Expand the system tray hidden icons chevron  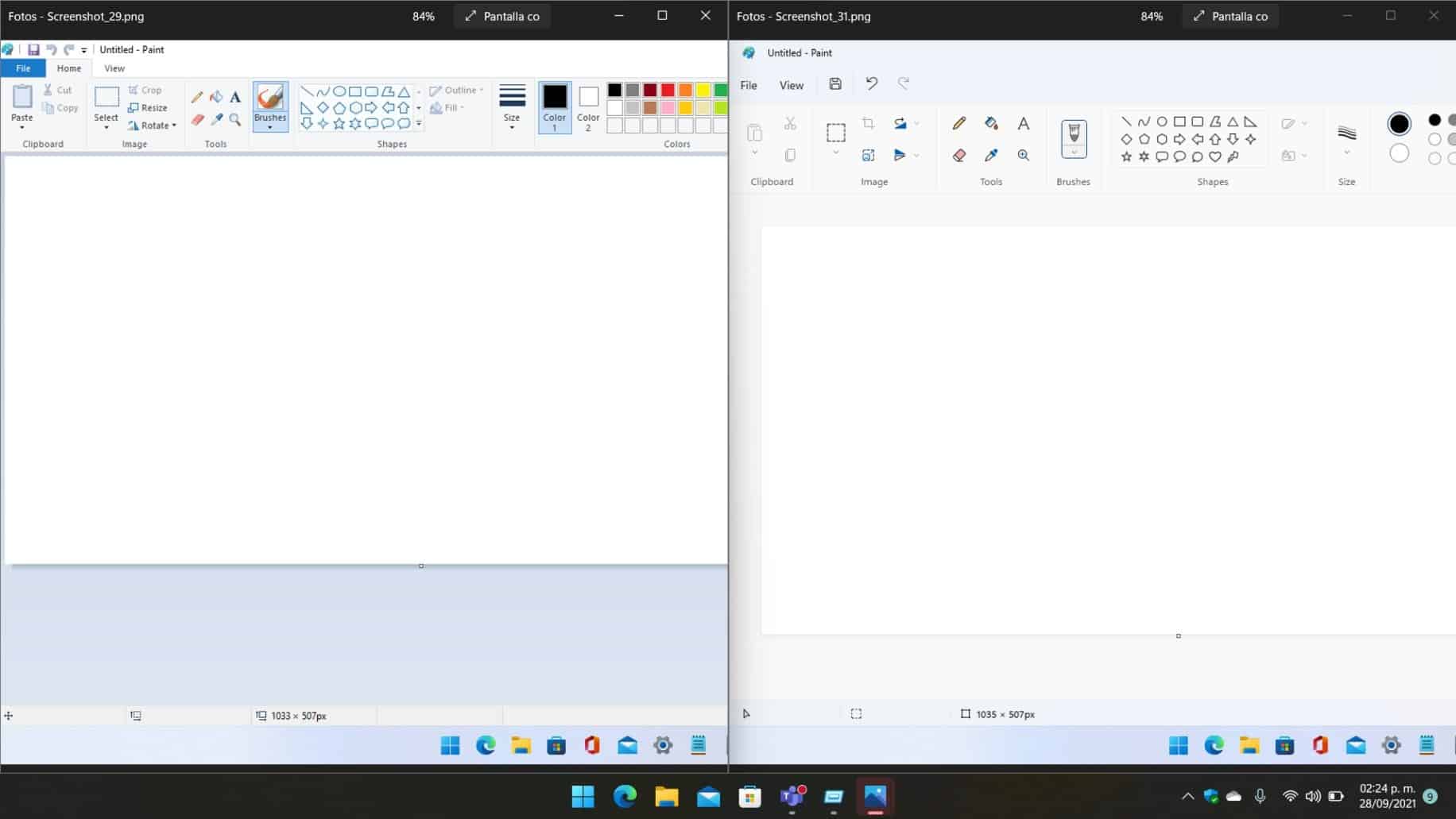pos(1187,796)
